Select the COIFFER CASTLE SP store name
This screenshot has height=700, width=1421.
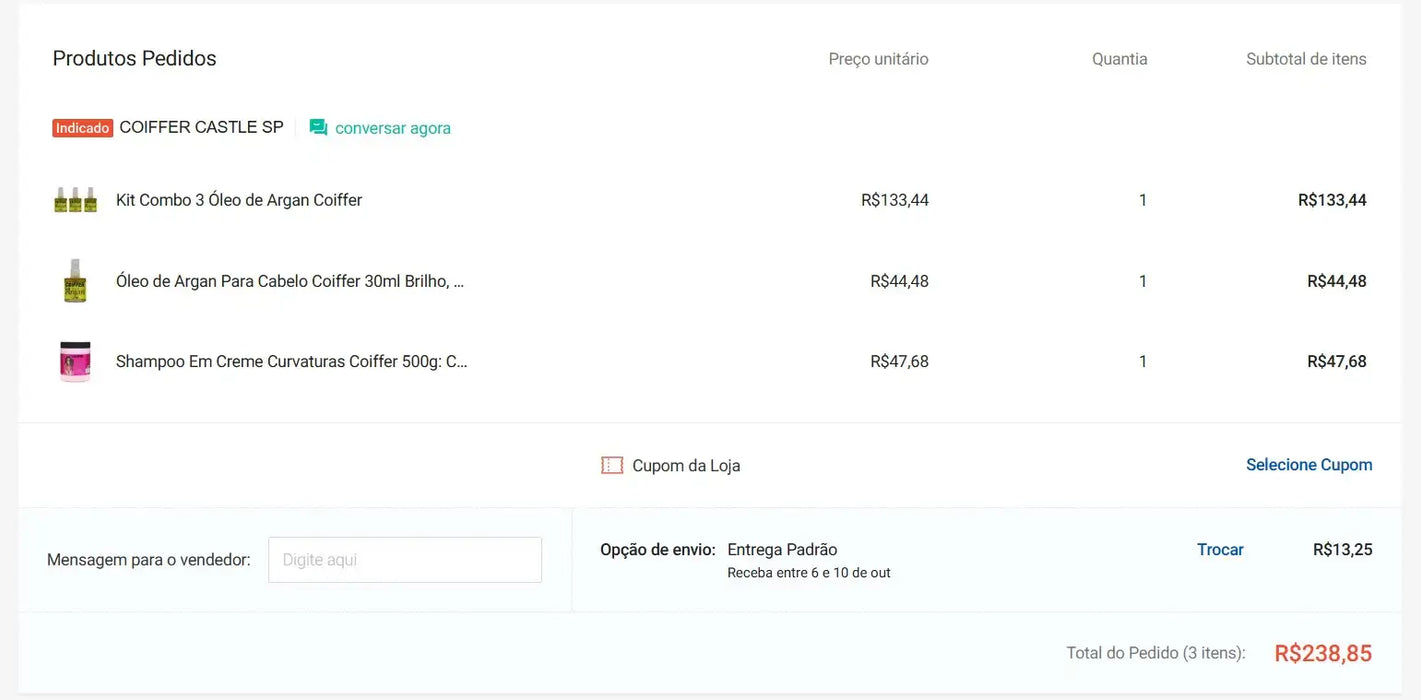click(200, 127)
